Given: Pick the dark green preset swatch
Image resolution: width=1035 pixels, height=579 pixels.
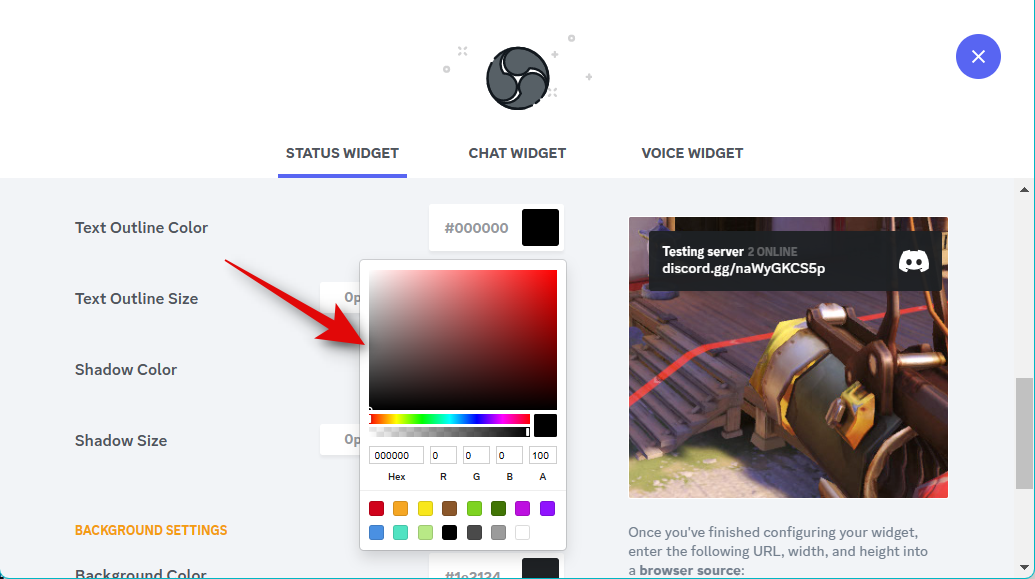Looking at the screenshot, I should (498, 508).
